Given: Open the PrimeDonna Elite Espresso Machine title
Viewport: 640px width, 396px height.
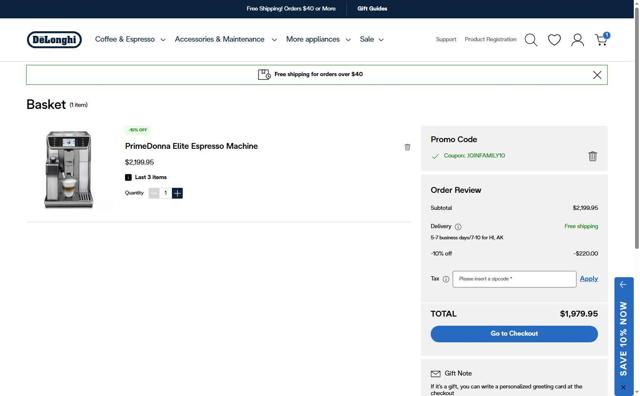Looking at the screenshot, I should click(x=191, y=146).
